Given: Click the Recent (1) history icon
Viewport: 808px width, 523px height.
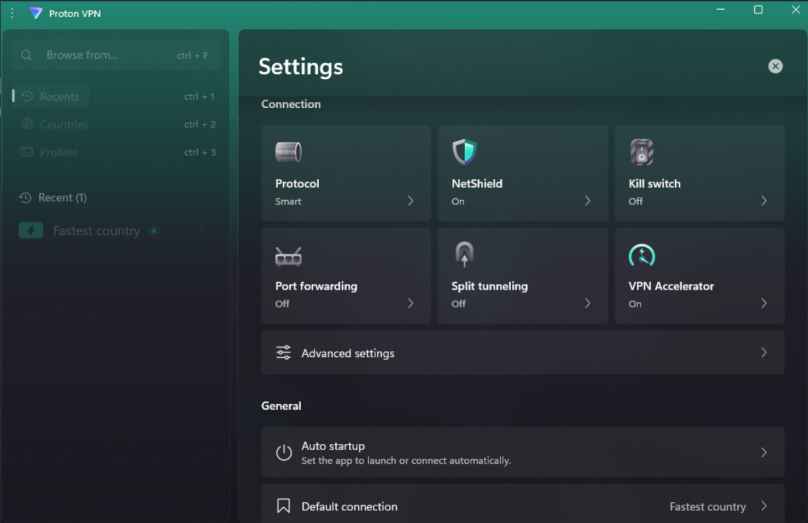Looking at the screenshot, I should (x=25, y=197).
